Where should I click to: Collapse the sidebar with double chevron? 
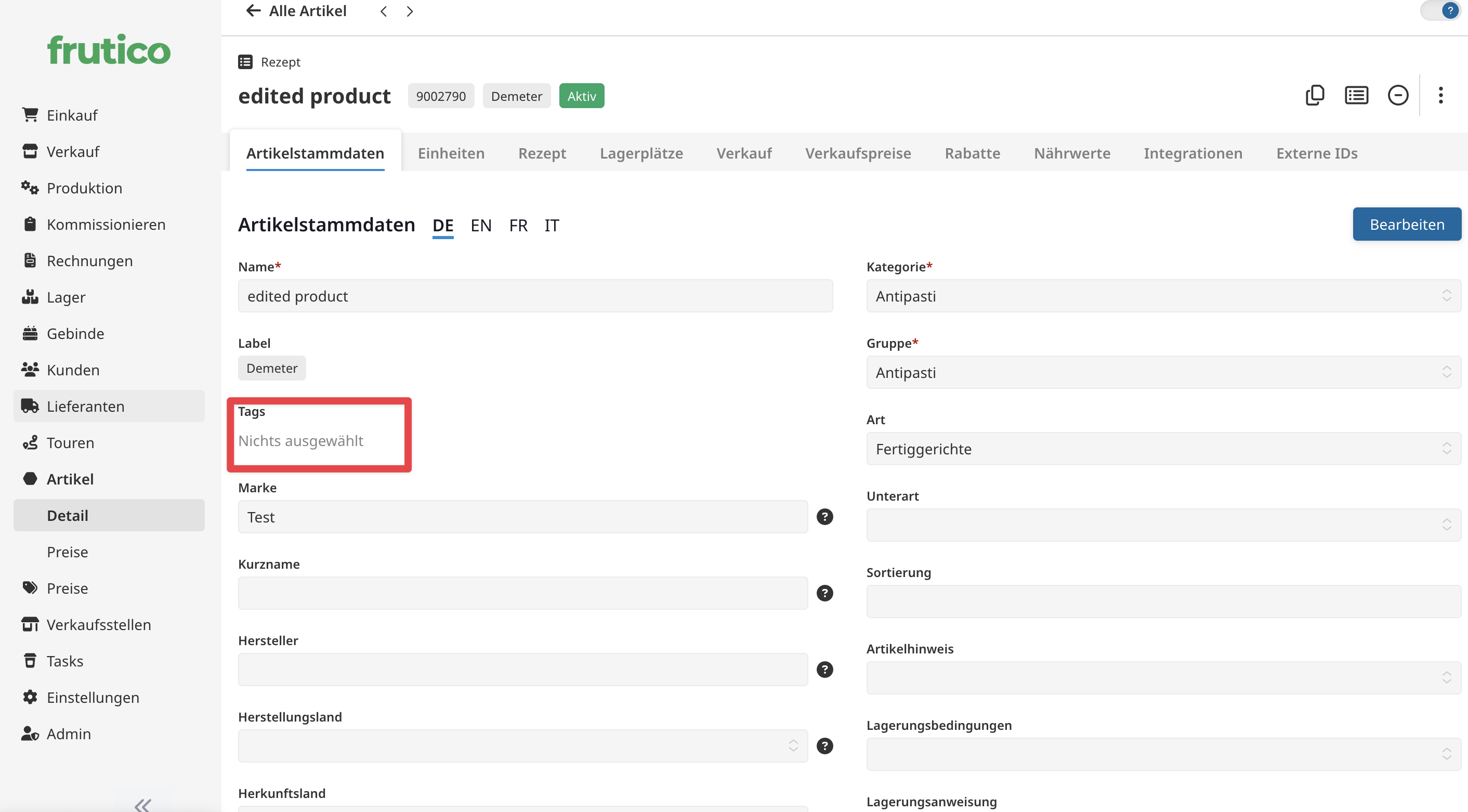point(142,804)
